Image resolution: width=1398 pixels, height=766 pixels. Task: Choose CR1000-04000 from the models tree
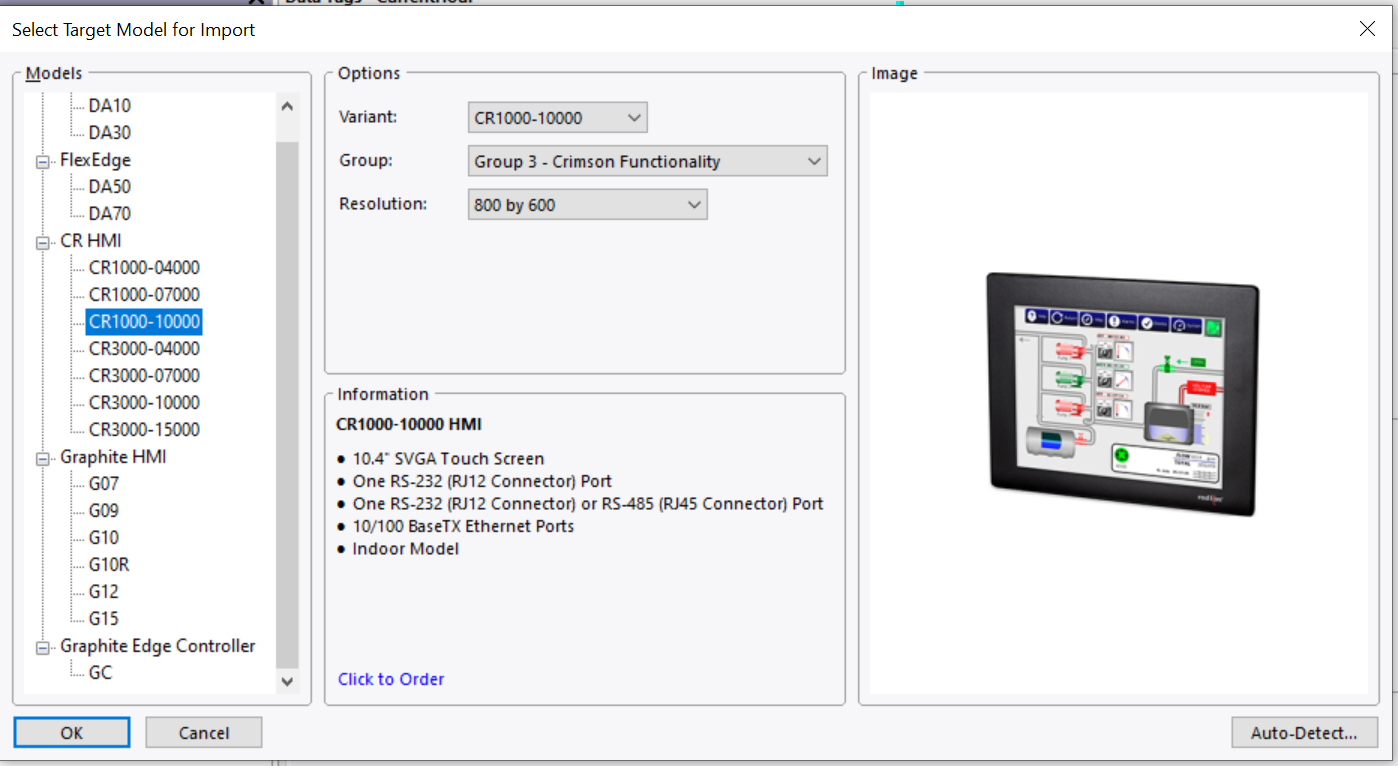(144, 268)
